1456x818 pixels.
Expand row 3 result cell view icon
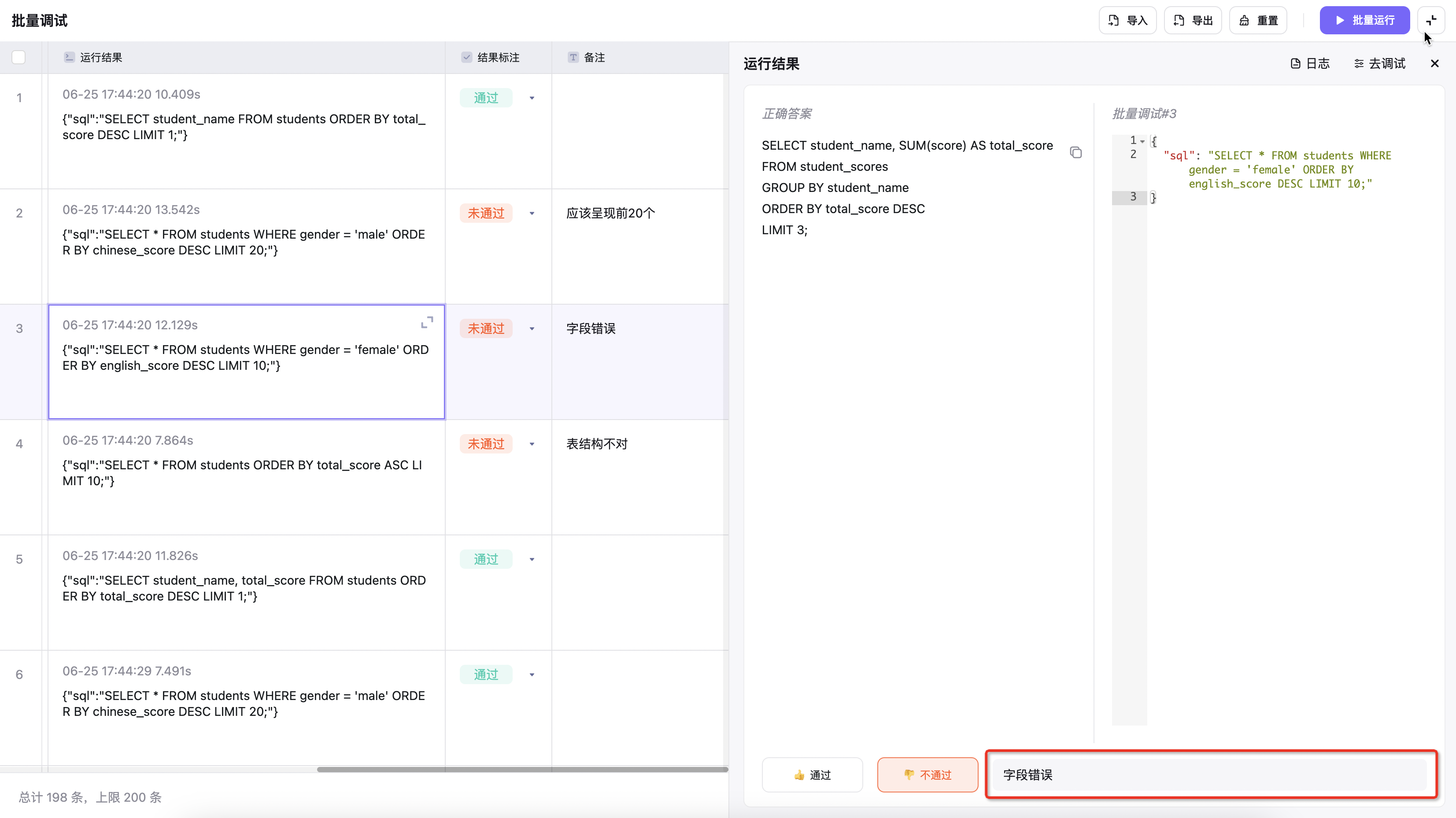coord(427,322)
